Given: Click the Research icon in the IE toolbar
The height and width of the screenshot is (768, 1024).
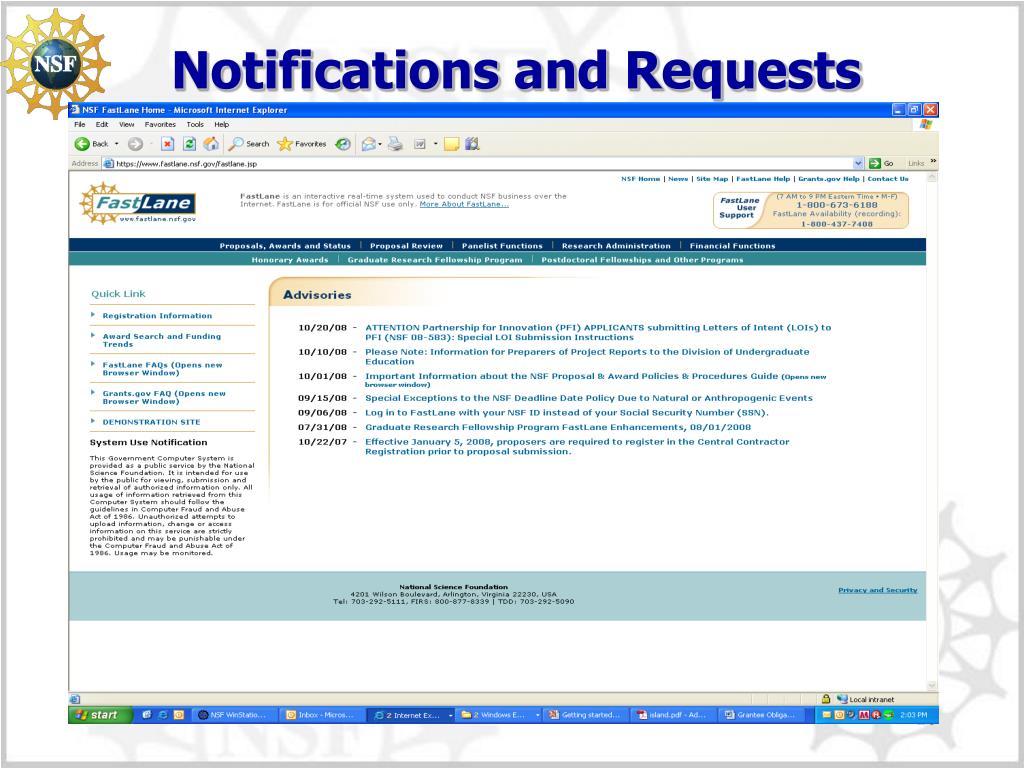Looking at the screenshot, I should tap(472, 144).
